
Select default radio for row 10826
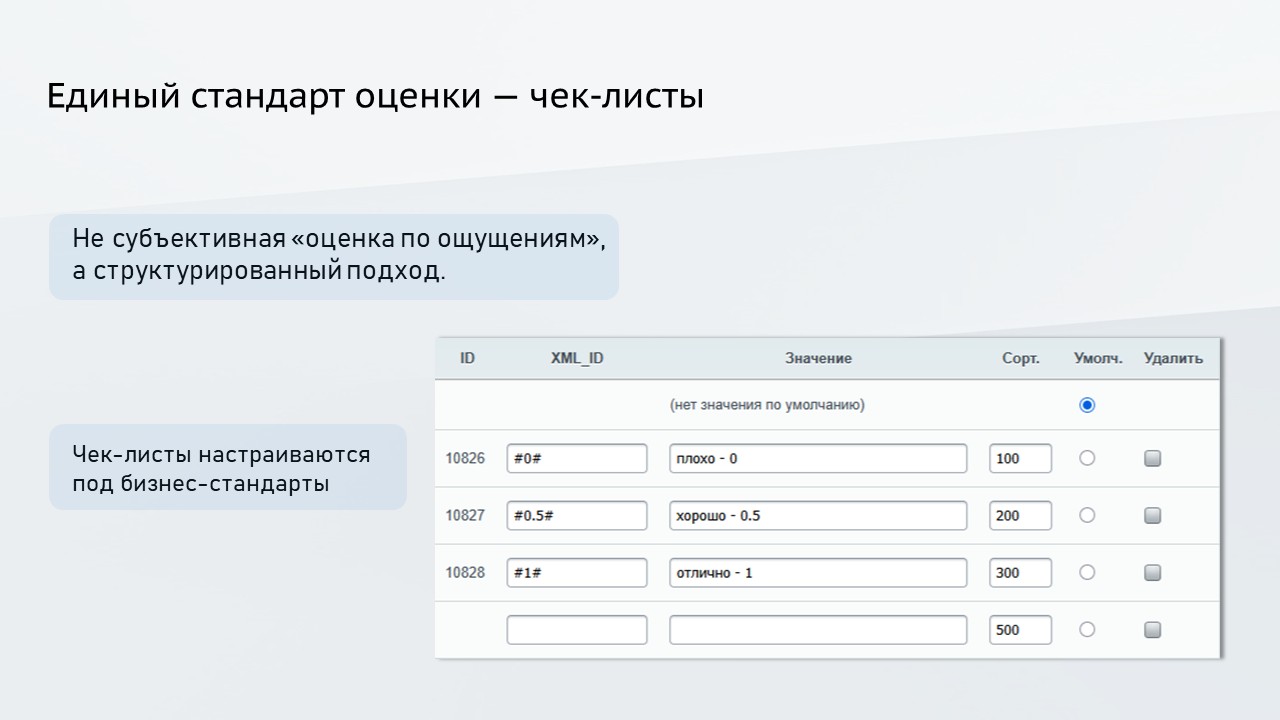tap(1087, 458)
